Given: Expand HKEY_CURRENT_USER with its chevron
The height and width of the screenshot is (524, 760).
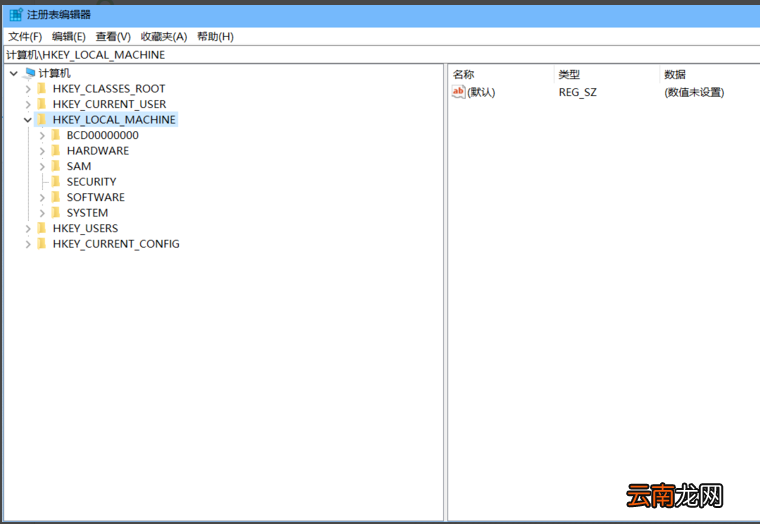Looking at the screenshot, I should point(28,105).
